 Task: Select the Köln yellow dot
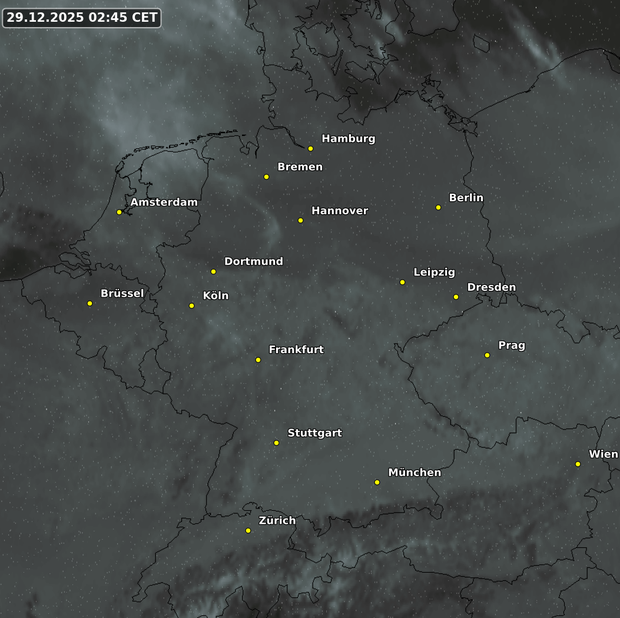coord(192,306)
